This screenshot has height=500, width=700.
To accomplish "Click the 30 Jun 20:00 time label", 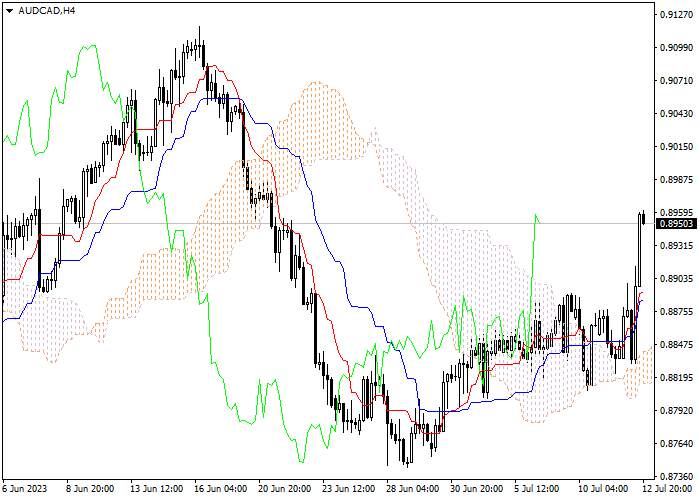I will click(x=476, y=489).
